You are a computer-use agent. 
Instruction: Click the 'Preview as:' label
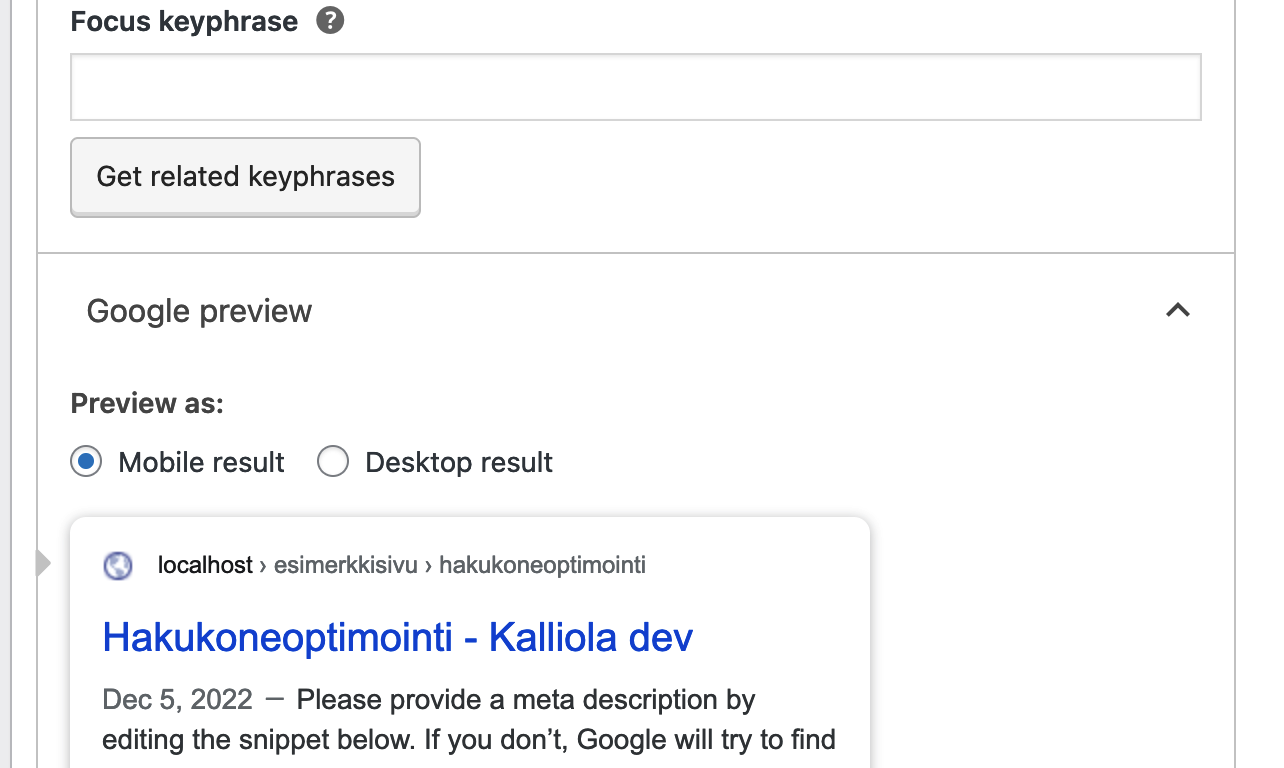(x=147, y=404)
